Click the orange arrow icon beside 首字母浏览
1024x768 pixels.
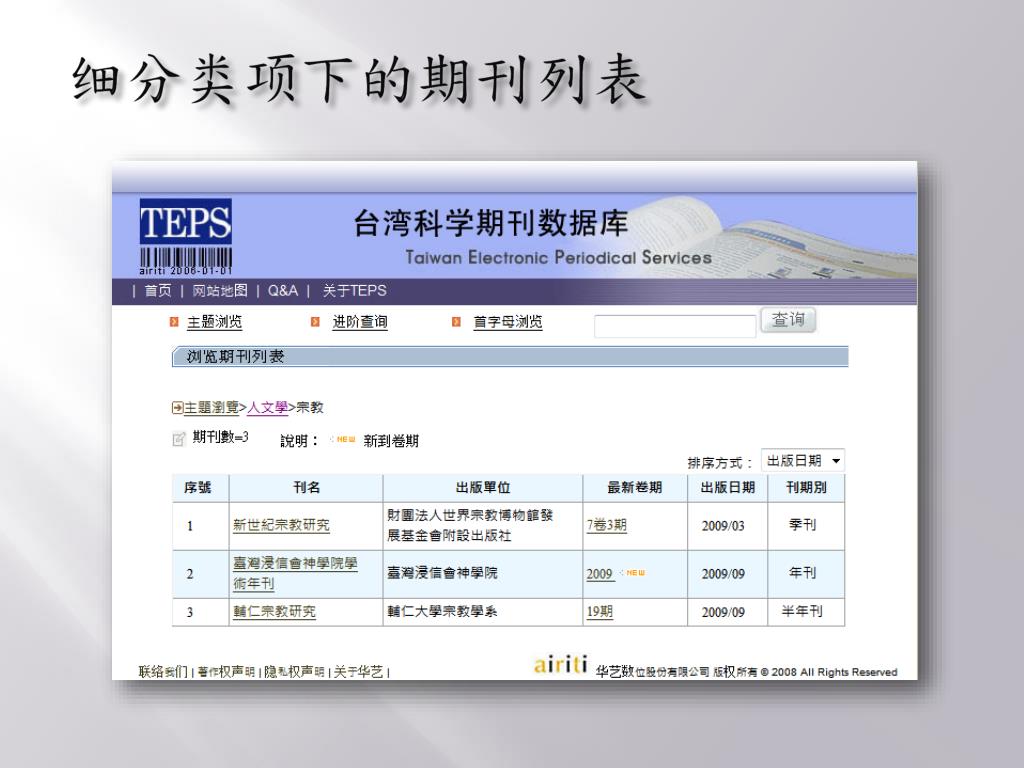pyautogui.click(x=456, y=322)
